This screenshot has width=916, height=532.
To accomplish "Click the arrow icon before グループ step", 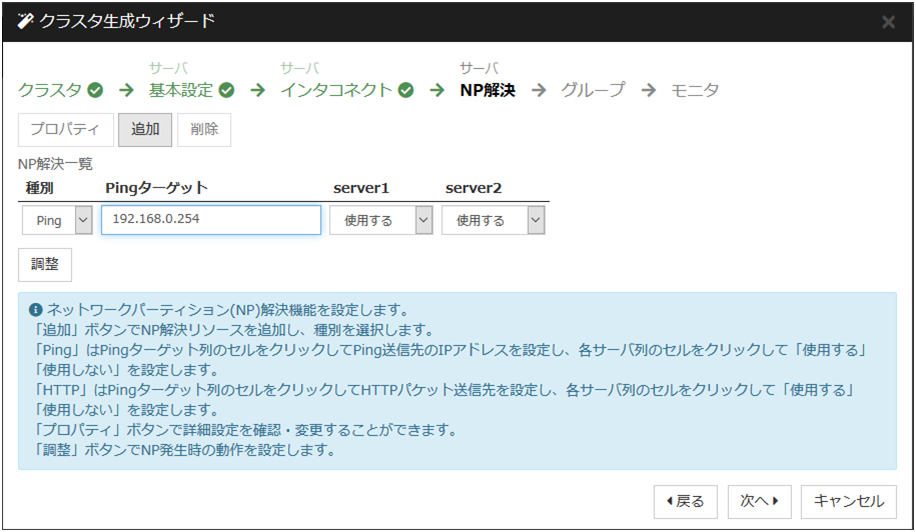I will tap(539, 90).
